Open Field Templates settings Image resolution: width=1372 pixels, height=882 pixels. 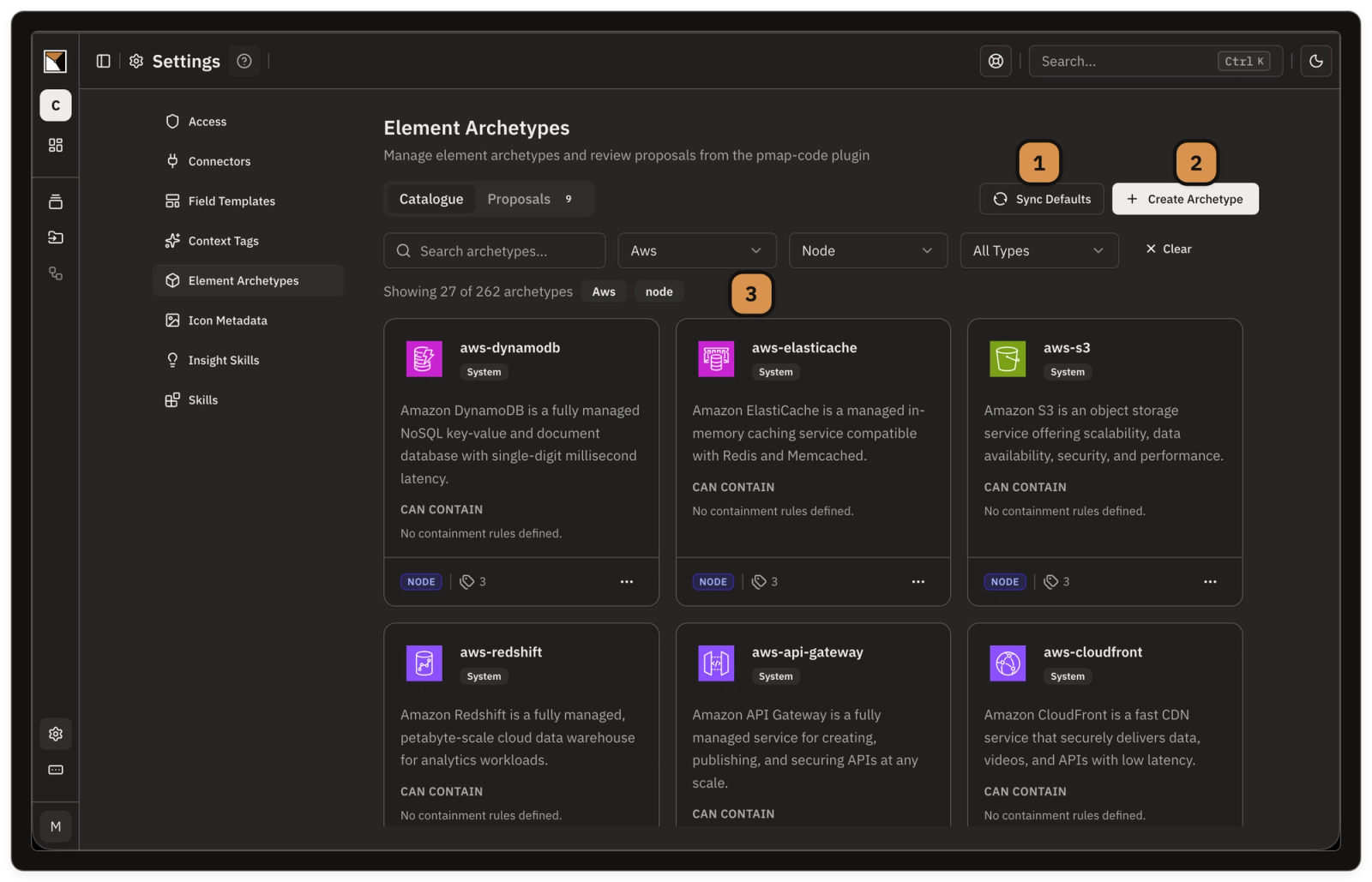pyautogui.click(x=248, y=201)
